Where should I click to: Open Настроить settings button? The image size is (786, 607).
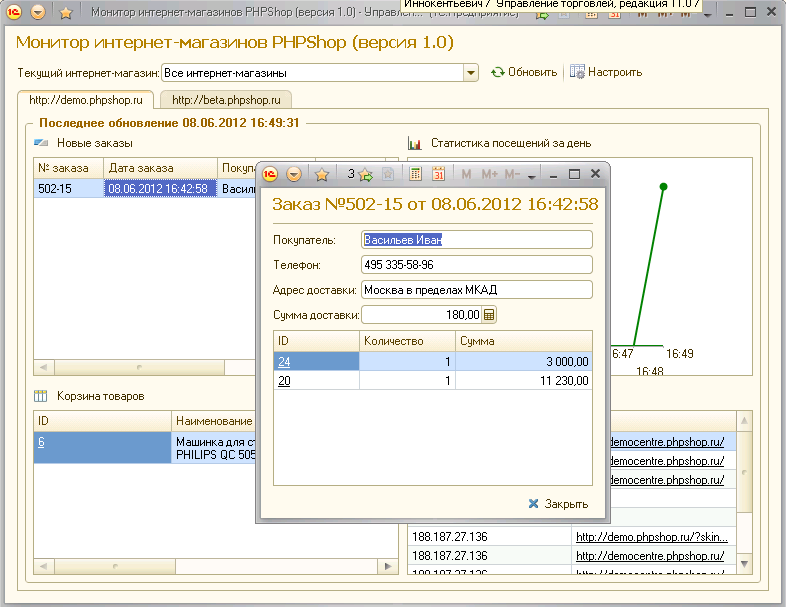[x=606, y=72]
